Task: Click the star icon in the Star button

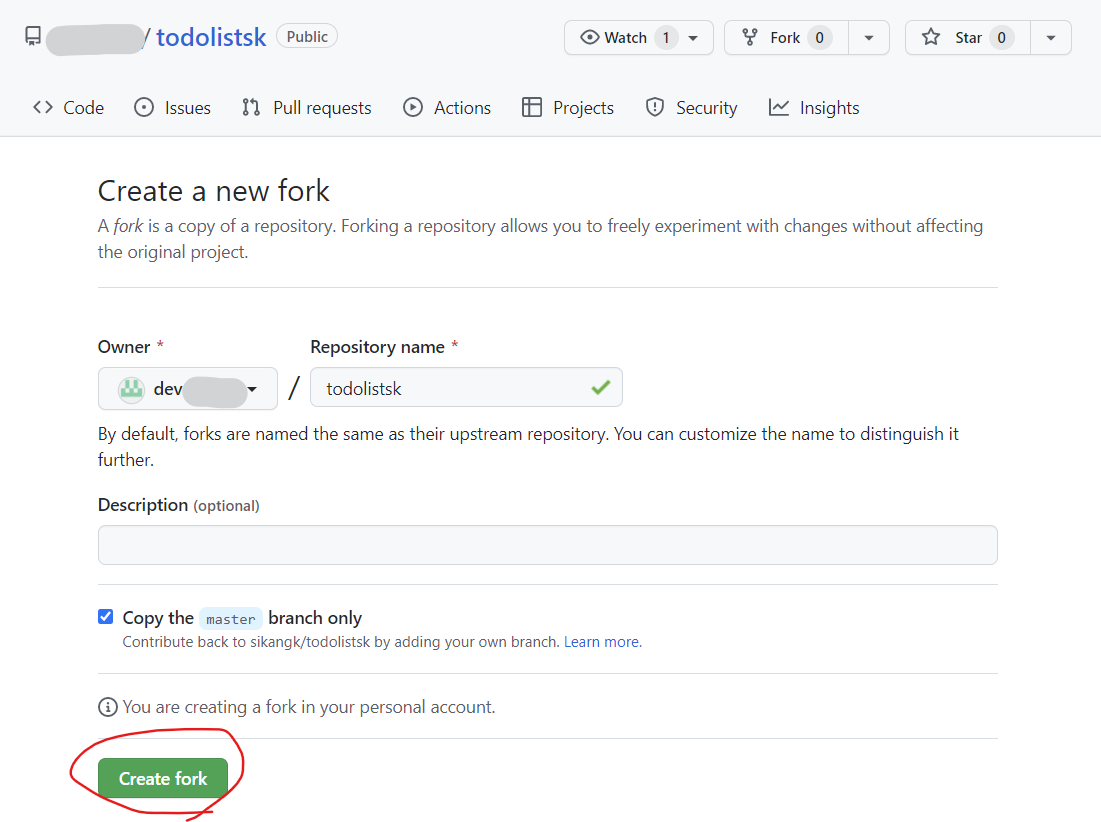Action: click(x=931, y=37)
